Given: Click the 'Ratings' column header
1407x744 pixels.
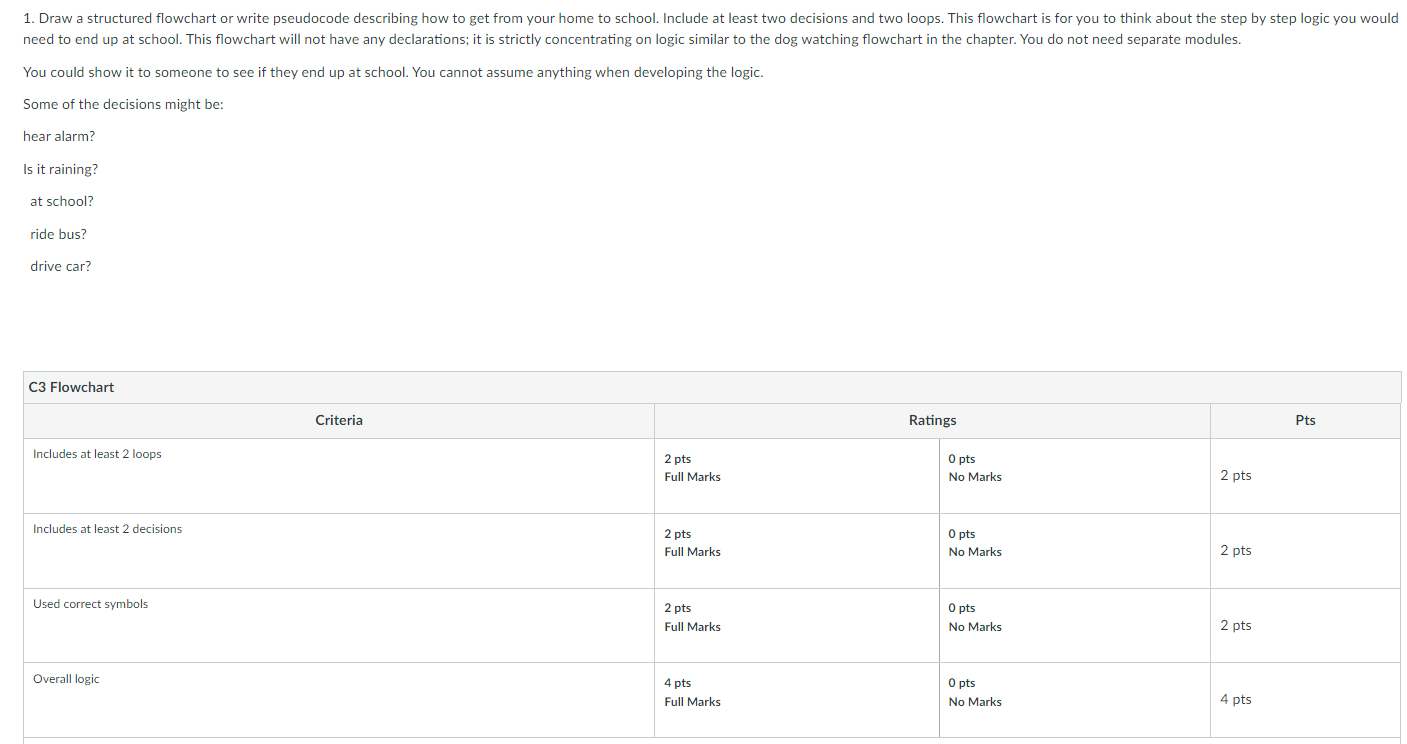Looking at the screenshot, I should [932, 420].
